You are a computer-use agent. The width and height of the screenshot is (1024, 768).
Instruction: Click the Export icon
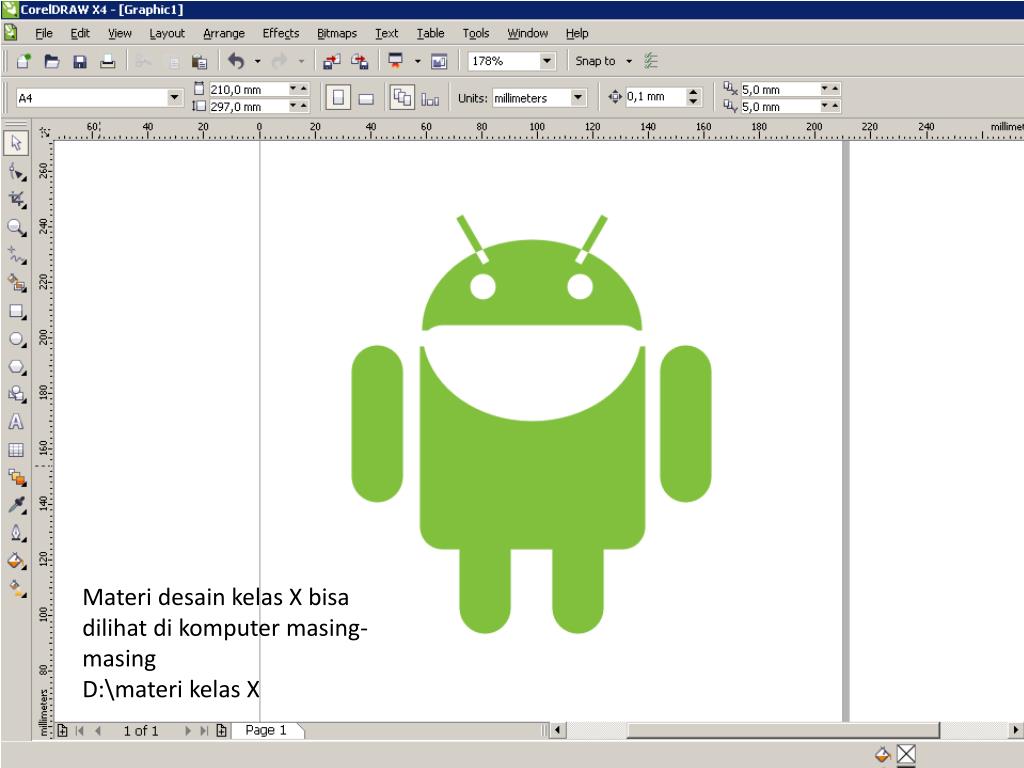(x=360, y=61)
